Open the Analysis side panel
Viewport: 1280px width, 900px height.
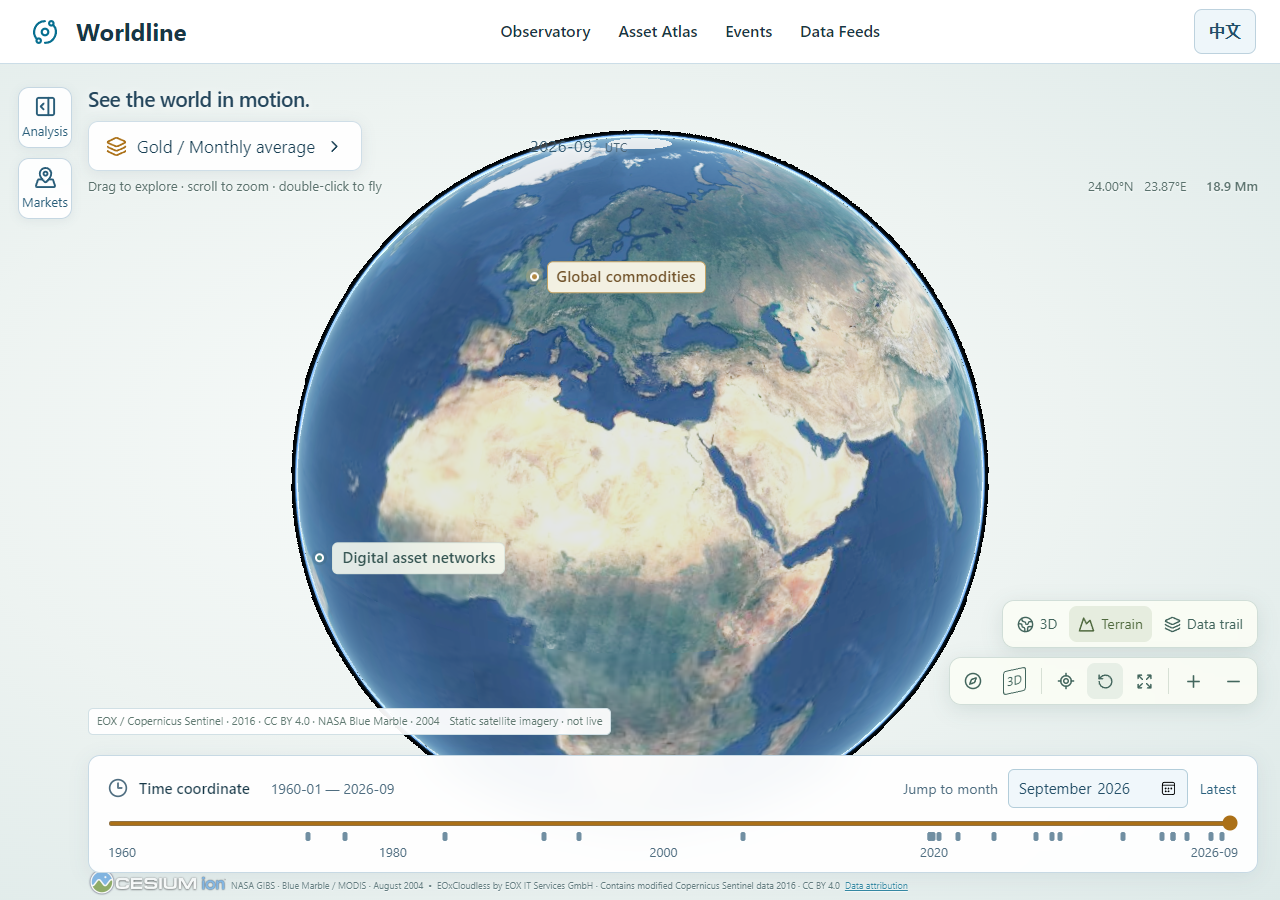pyautogui.click(x=45, y=117)
